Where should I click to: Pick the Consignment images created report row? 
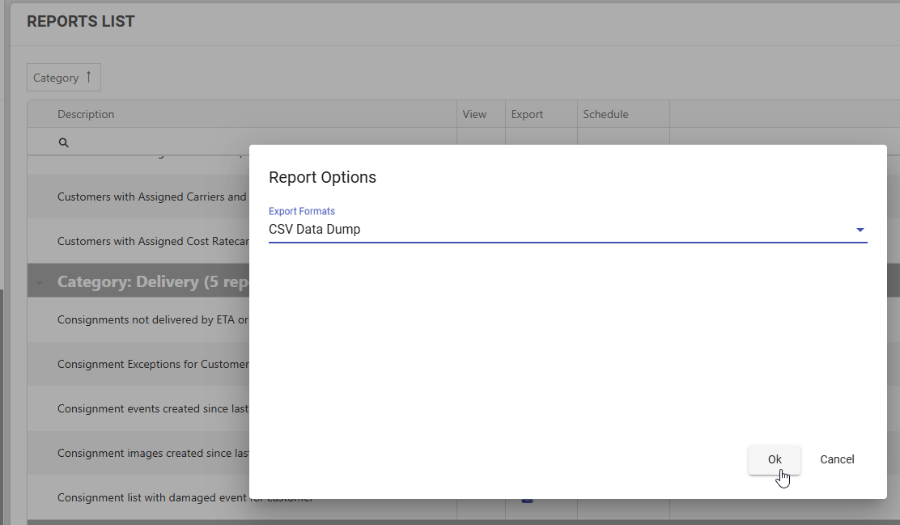click(150, 453)
